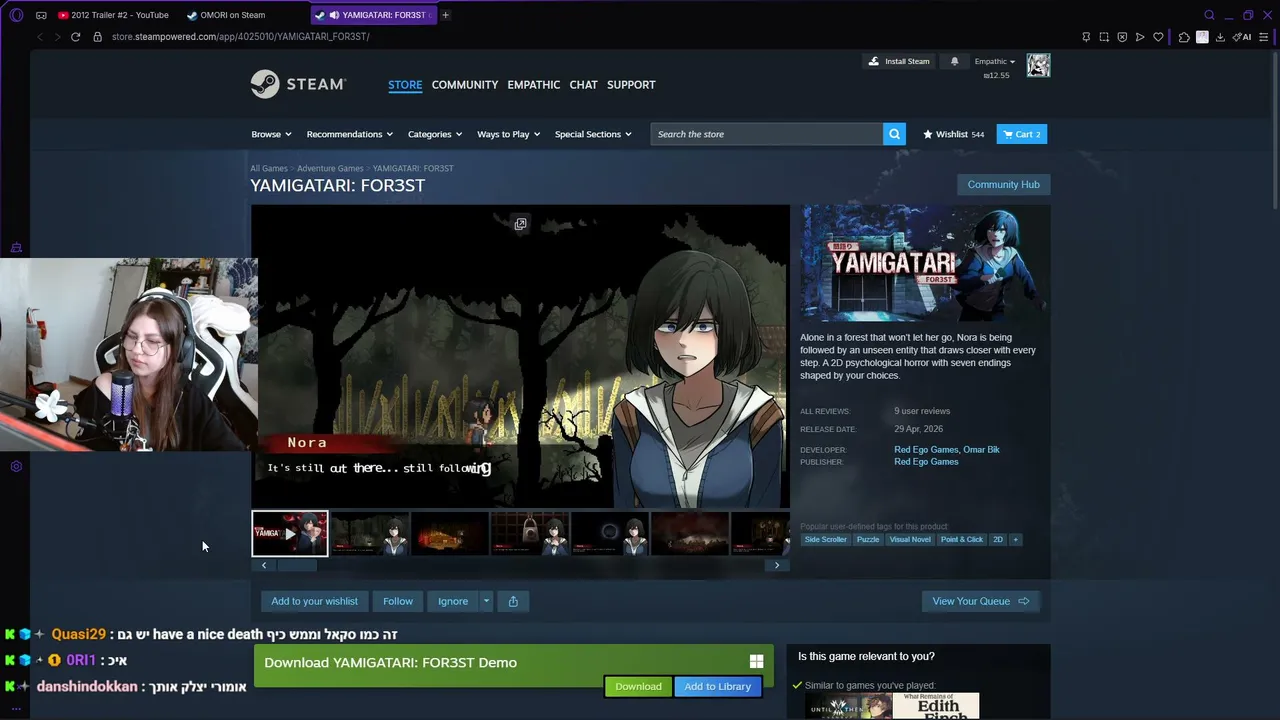This screenshot has height=720, width=1280.
Task: Open the browser easy setup sliders
Action: point(1263,37)
